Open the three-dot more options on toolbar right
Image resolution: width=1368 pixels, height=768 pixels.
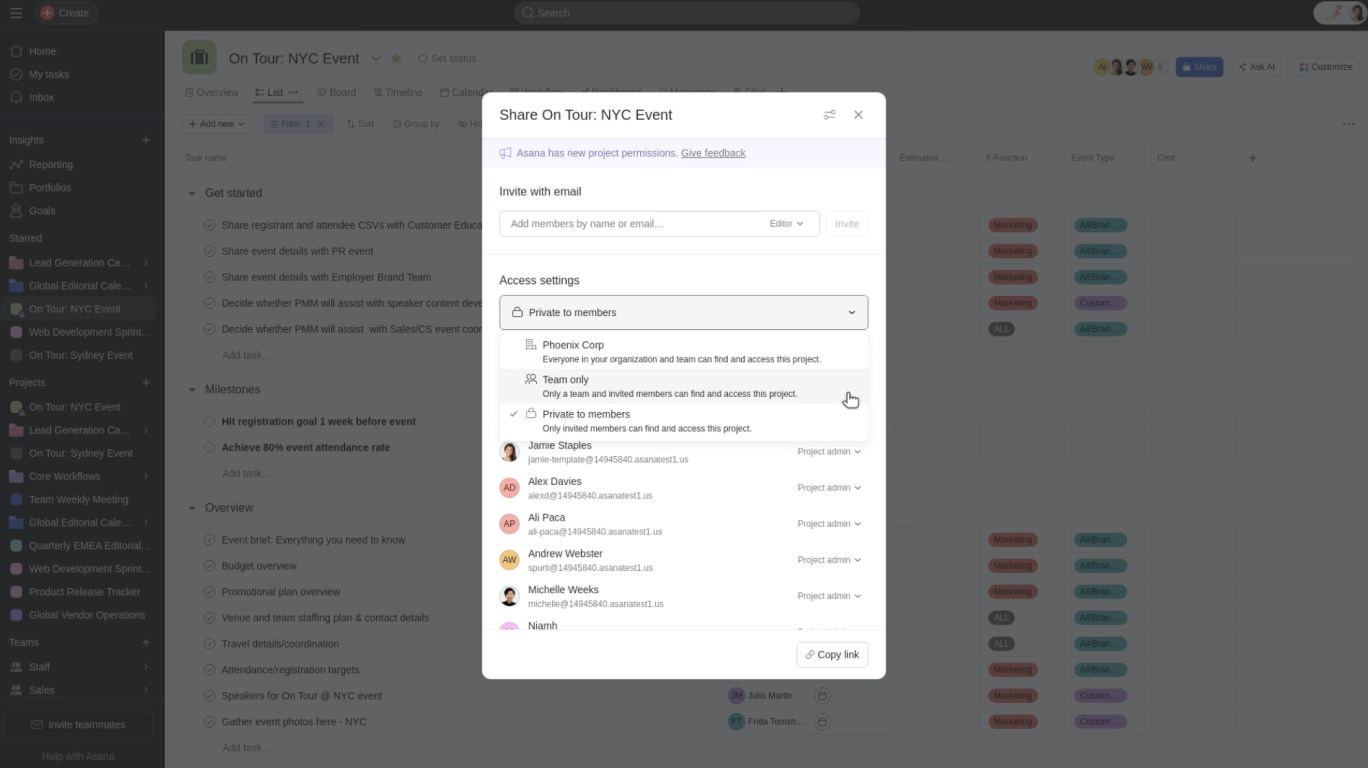[1348, 124]
